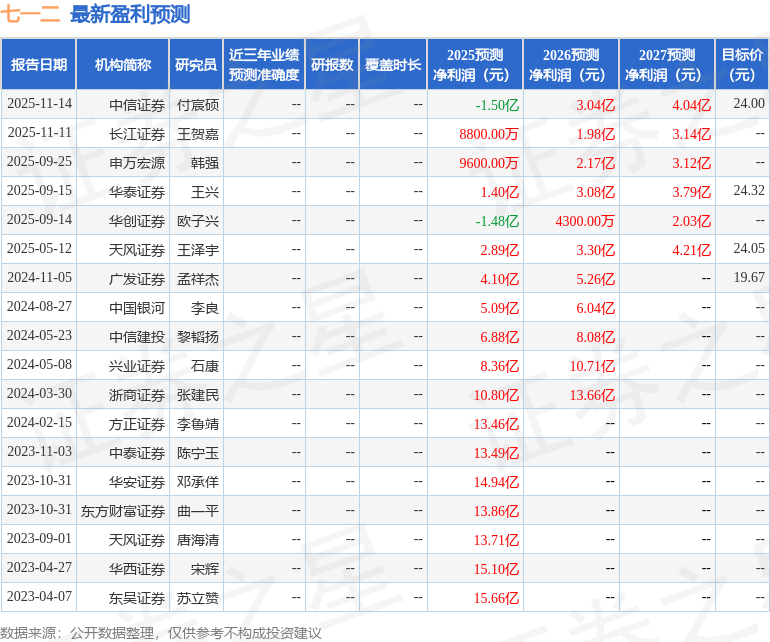
Task: Click analyst name 曲一平
Action: 198,511
